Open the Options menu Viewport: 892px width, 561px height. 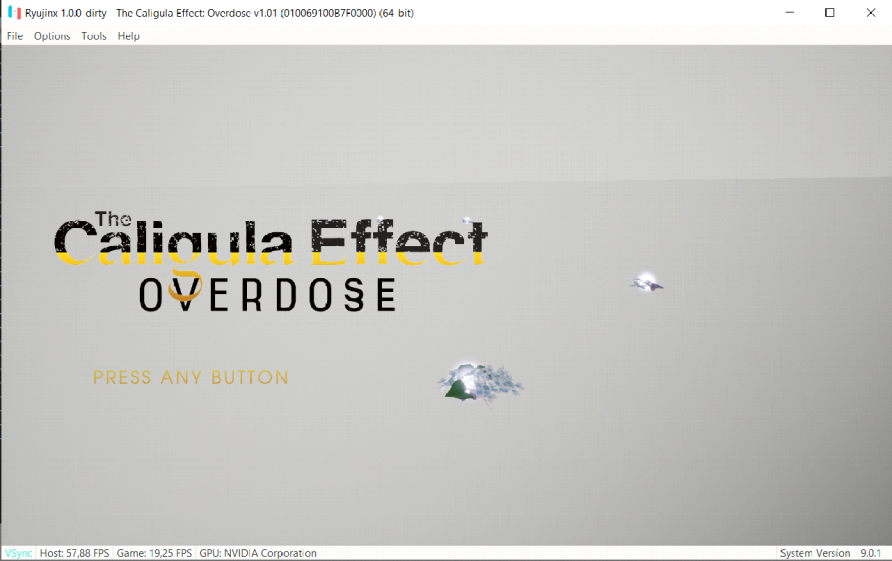[52, 36]
